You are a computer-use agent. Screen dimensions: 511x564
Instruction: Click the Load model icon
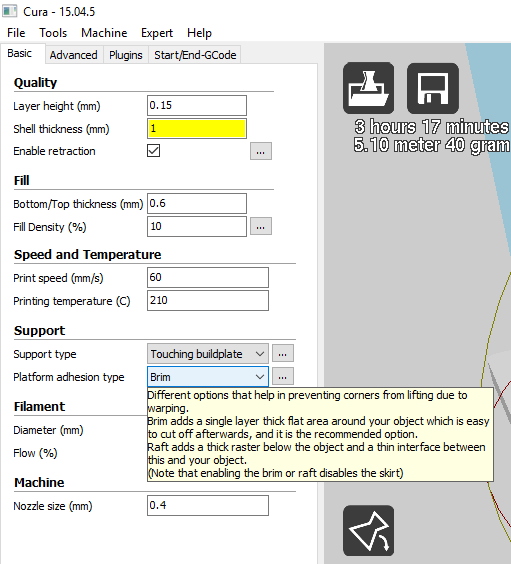[368, 88]
